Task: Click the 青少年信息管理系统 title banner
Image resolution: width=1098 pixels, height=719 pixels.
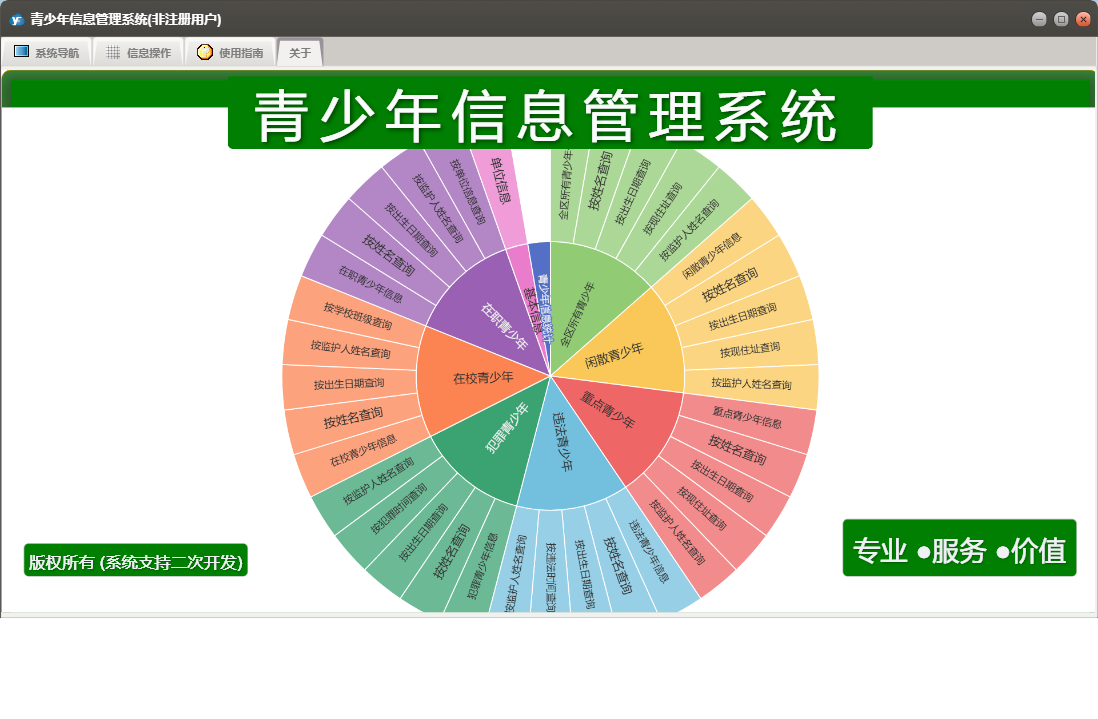Action: pyautogui.click(x=550, y=114)
